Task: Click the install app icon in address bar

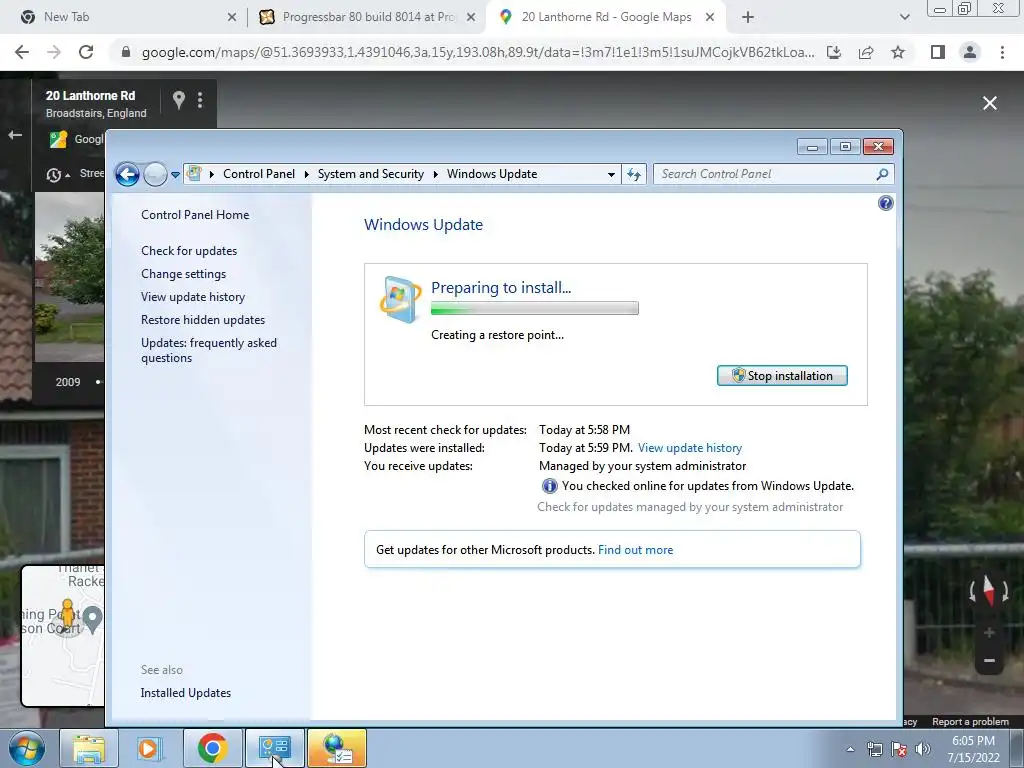Action: (x=834, y=52)
